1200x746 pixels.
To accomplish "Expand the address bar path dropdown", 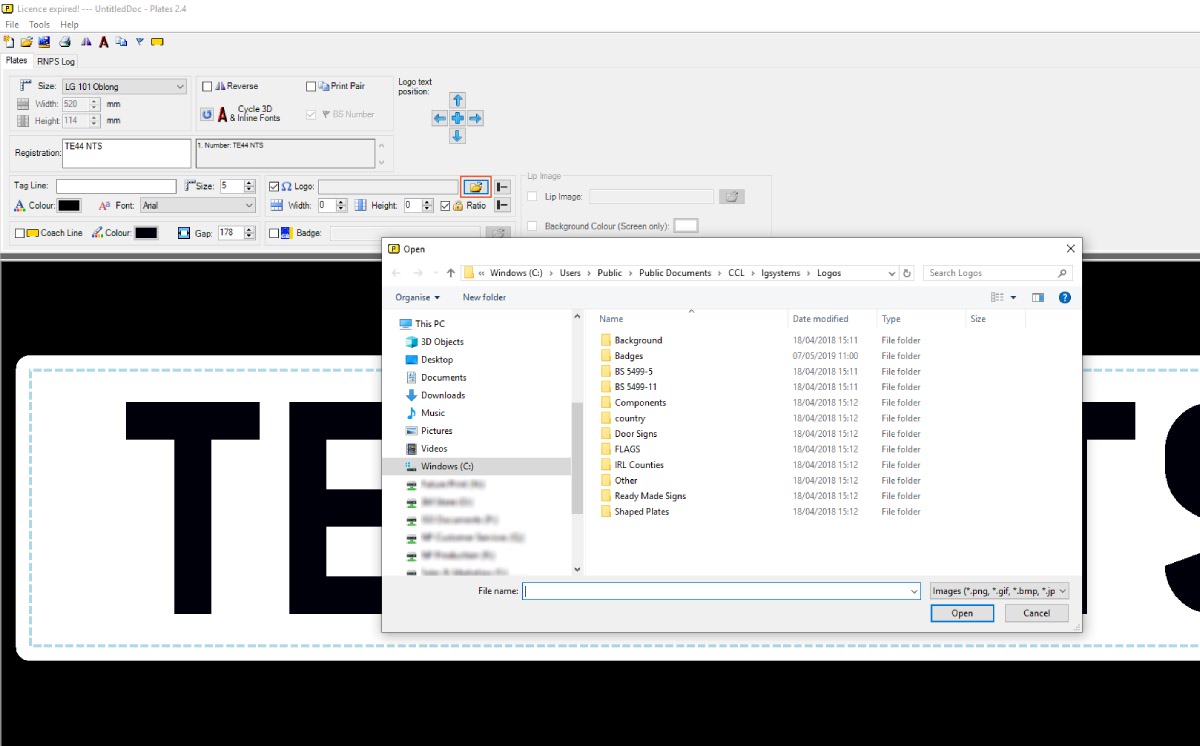I will (x=892, y=273).
